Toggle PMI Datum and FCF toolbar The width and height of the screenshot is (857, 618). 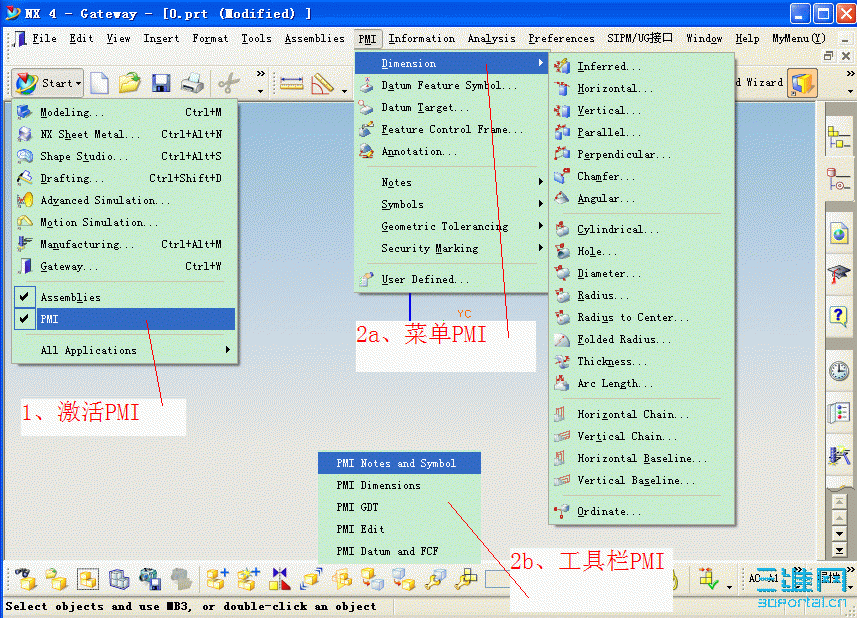click(400, 551)
